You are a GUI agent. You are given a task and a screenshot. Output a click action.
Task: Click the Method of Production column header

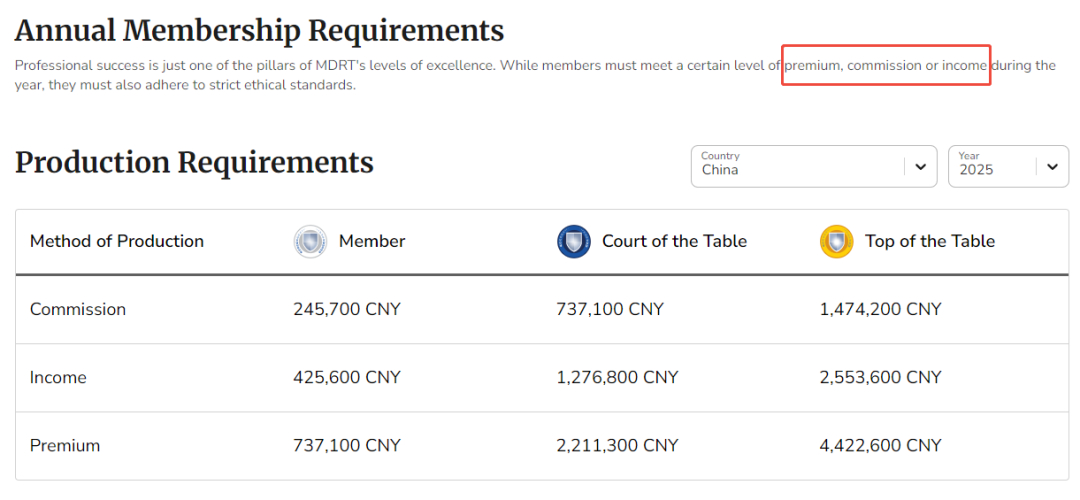tap(117, 242)
